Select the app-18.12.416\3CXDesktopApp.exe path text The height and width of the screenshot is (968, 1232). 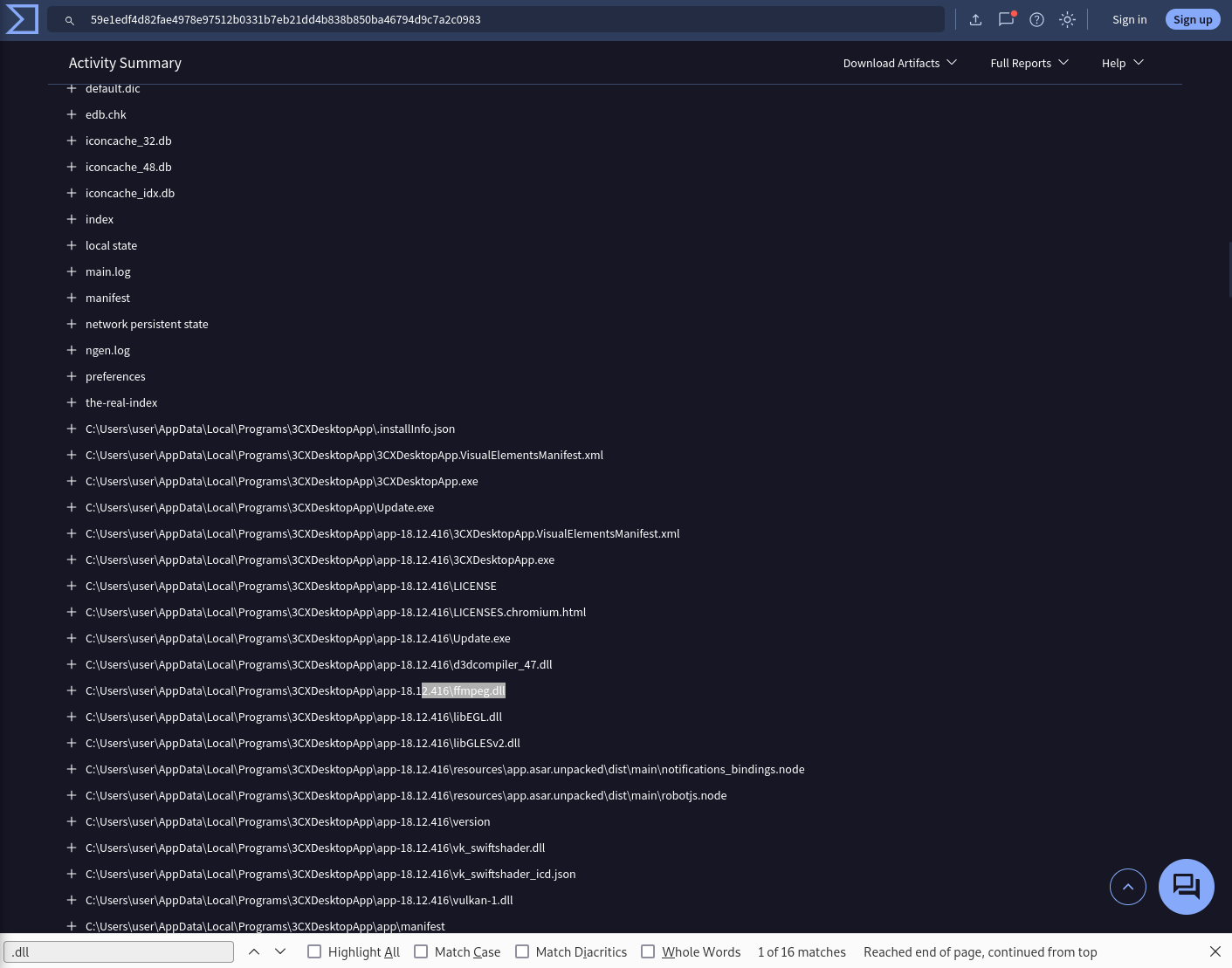pyautogui.click(x=320, y=560)
